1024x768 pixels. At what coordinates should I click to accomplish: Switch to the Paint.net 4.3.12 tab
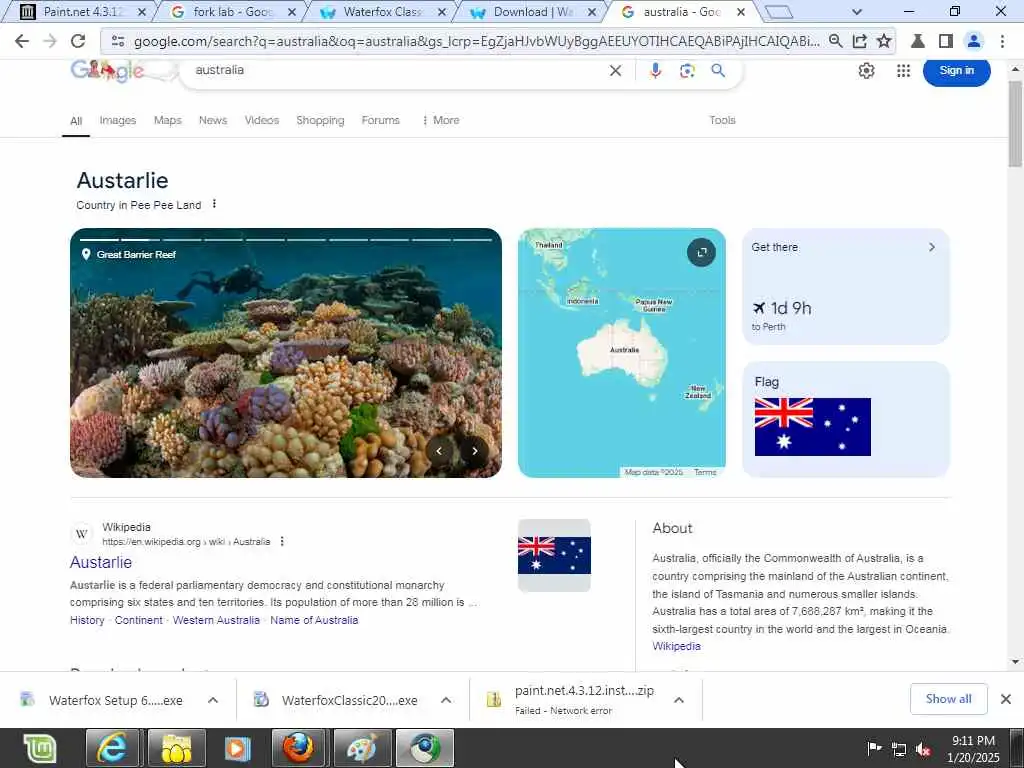(82, 12)
